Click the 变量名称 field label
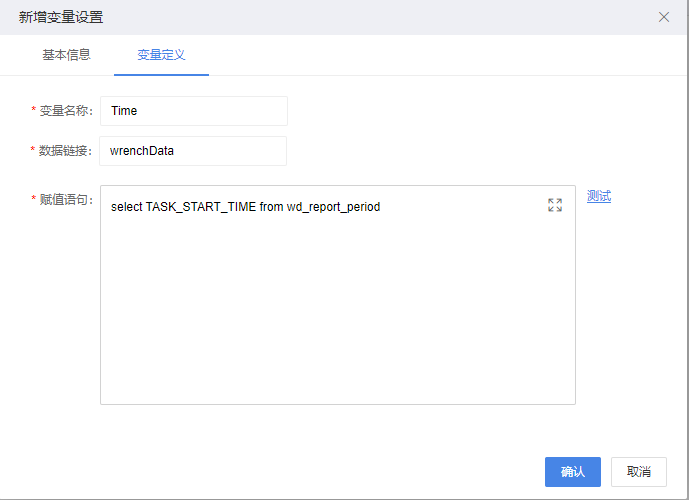The image size is (689, 500). click(x=66, y=111)
